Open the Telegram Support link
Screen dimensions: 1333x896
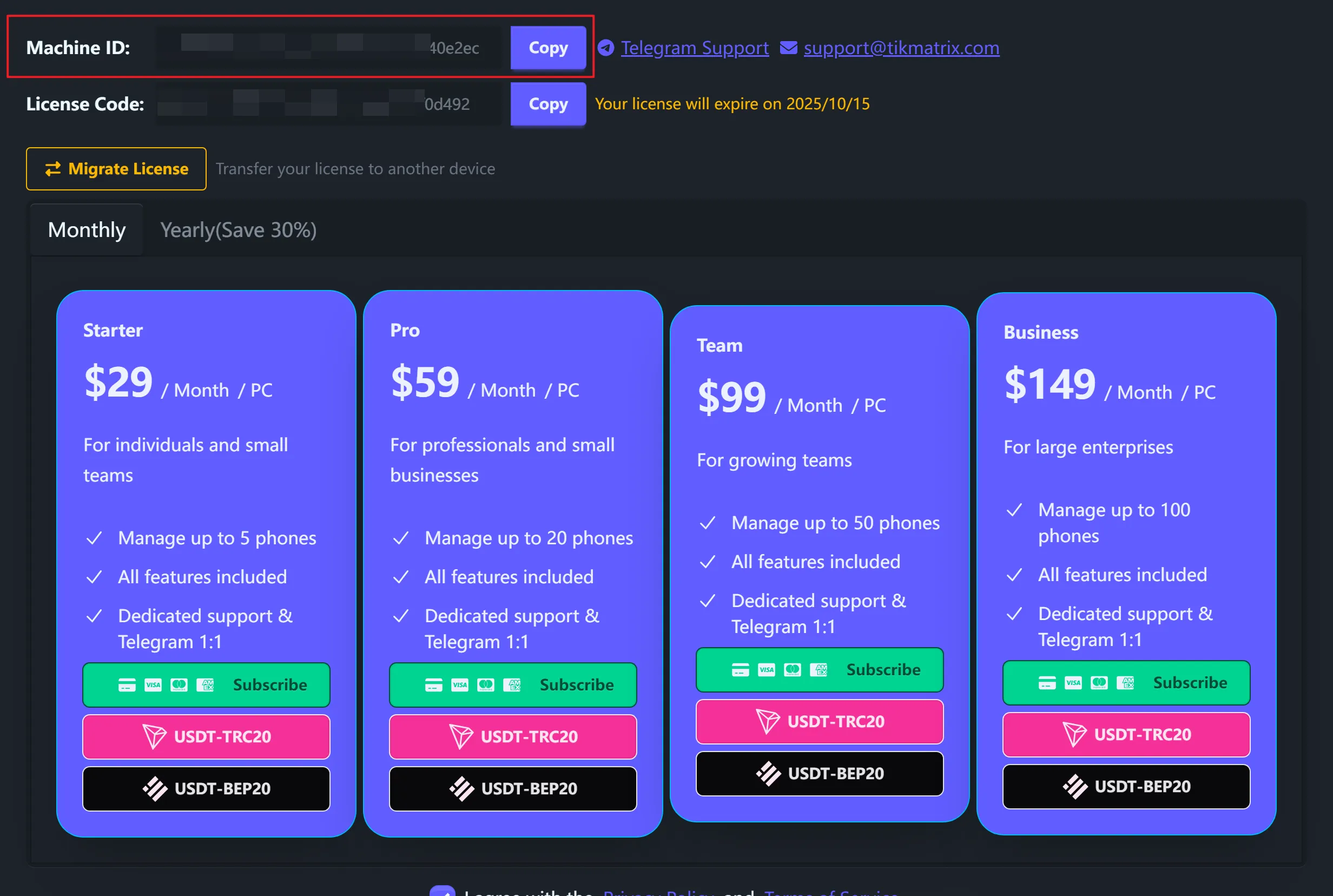(x=695, y=48)
